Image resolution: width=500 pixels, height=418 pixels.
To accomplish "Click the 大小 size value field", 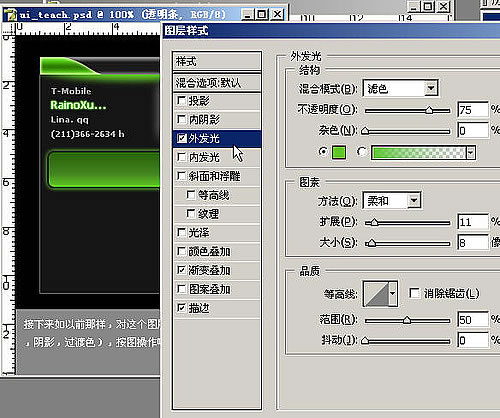I will (x=473, y=243).
